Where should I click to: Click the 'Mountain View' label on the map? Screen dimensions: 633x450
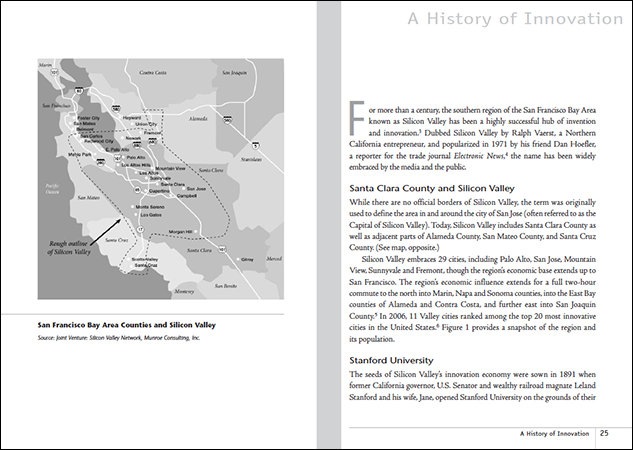click(170, 169)
